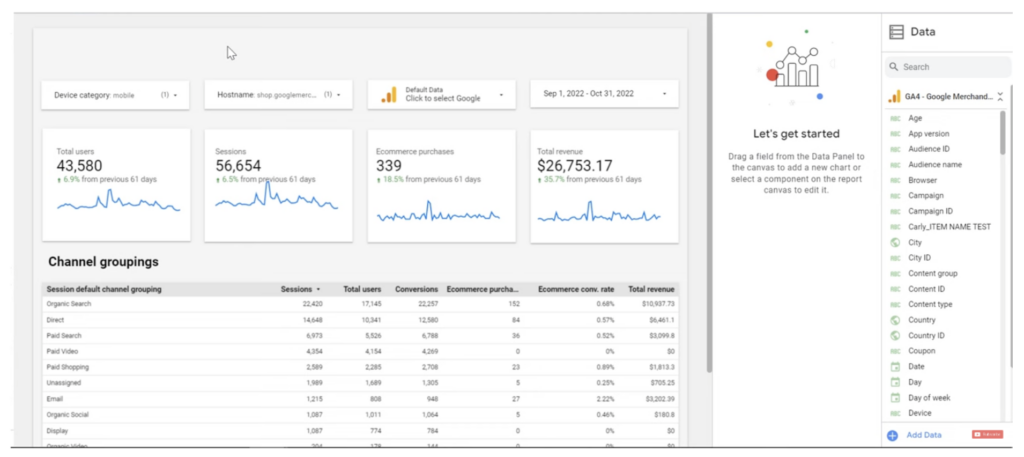Select the Unassigned channel row

[360, 383]
